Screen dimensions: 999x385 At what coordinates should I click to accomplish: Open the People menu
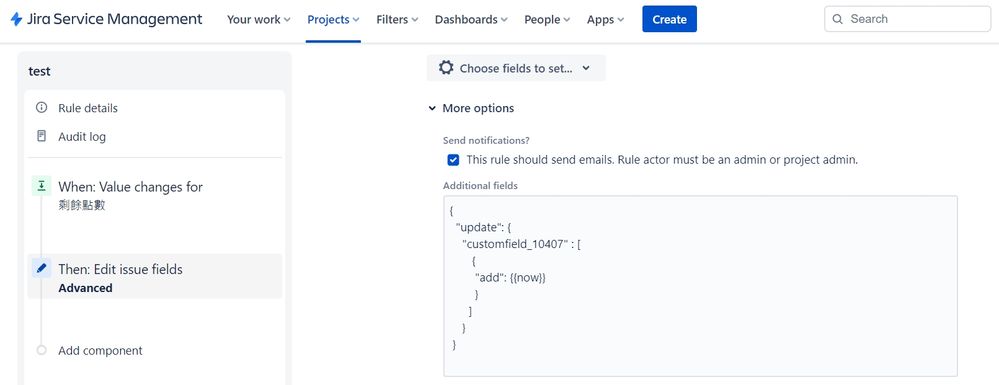point(547,20)
